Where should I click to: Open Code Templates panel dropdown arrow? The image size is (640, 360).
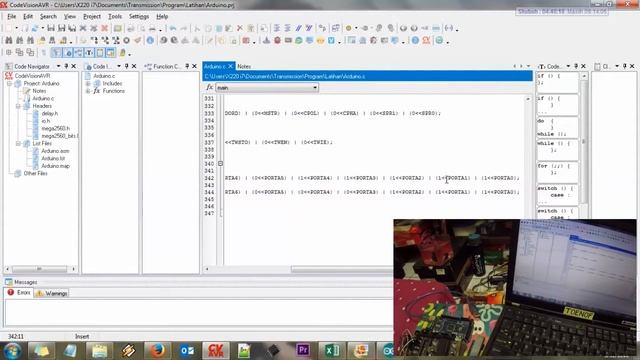tap(568, 66)
